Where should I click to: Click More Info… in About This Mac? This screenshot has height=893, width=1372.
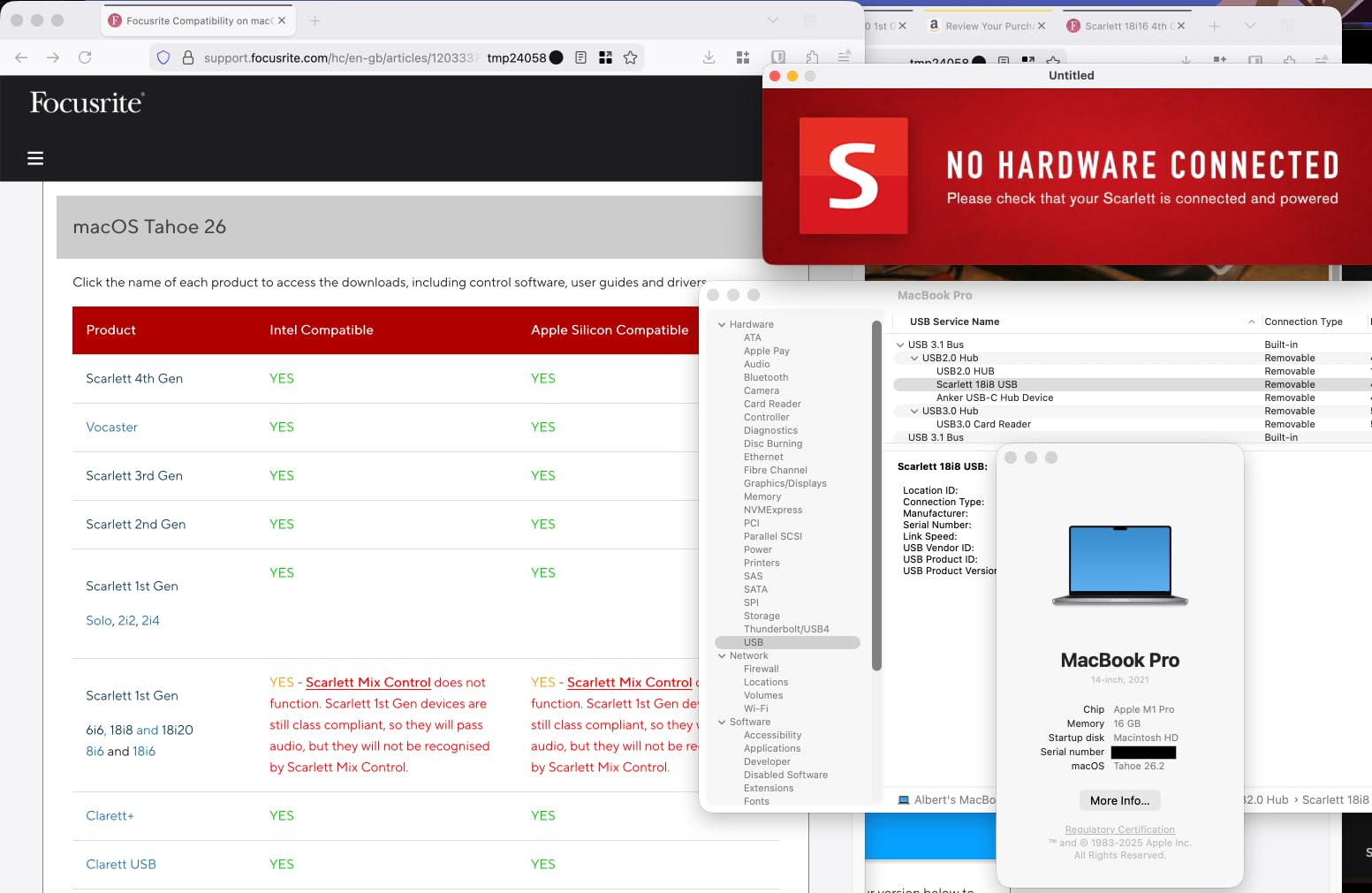click(x=1120, y=801)
